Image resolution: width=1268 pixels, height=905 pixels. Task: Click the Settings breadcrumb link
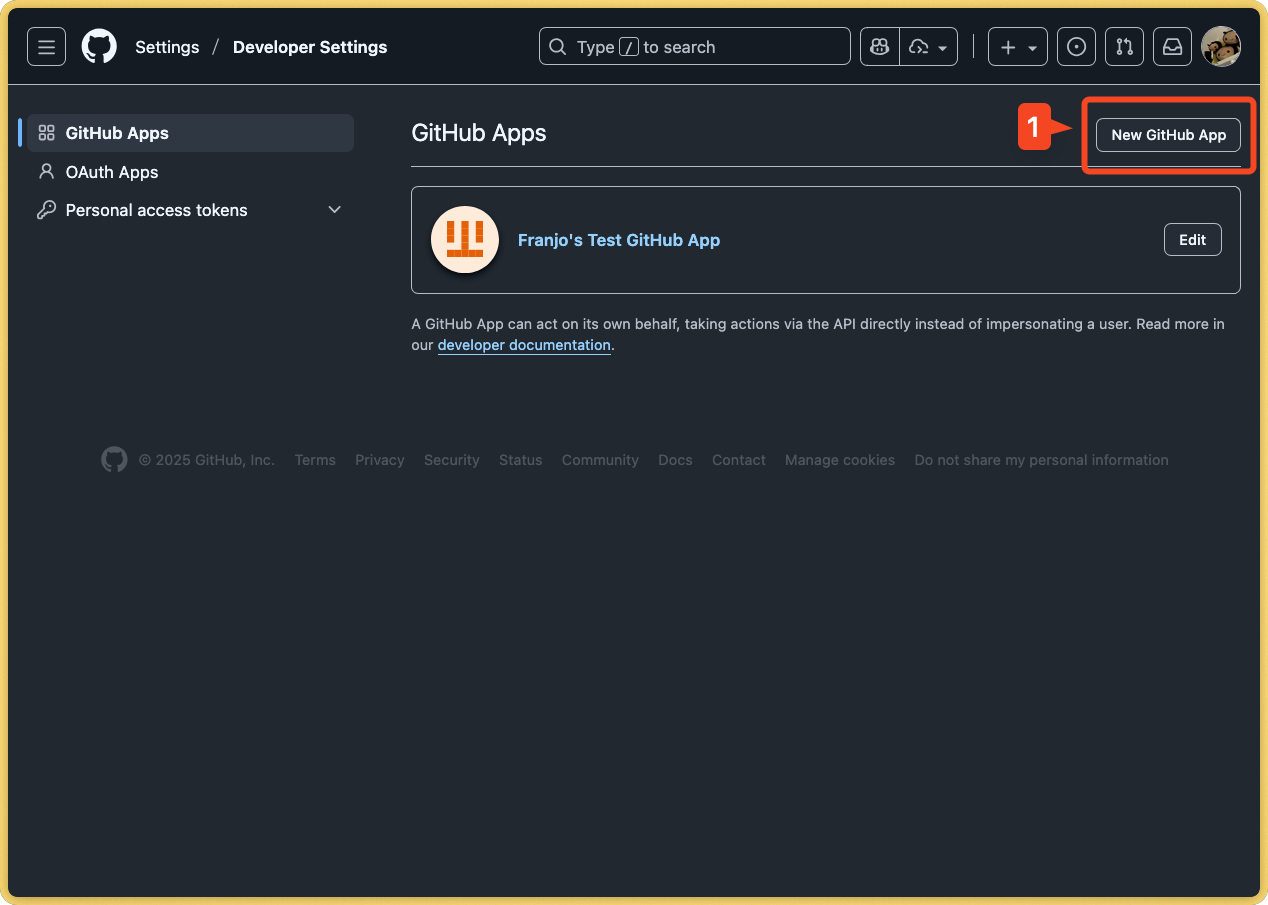click(x=166, y=46)
